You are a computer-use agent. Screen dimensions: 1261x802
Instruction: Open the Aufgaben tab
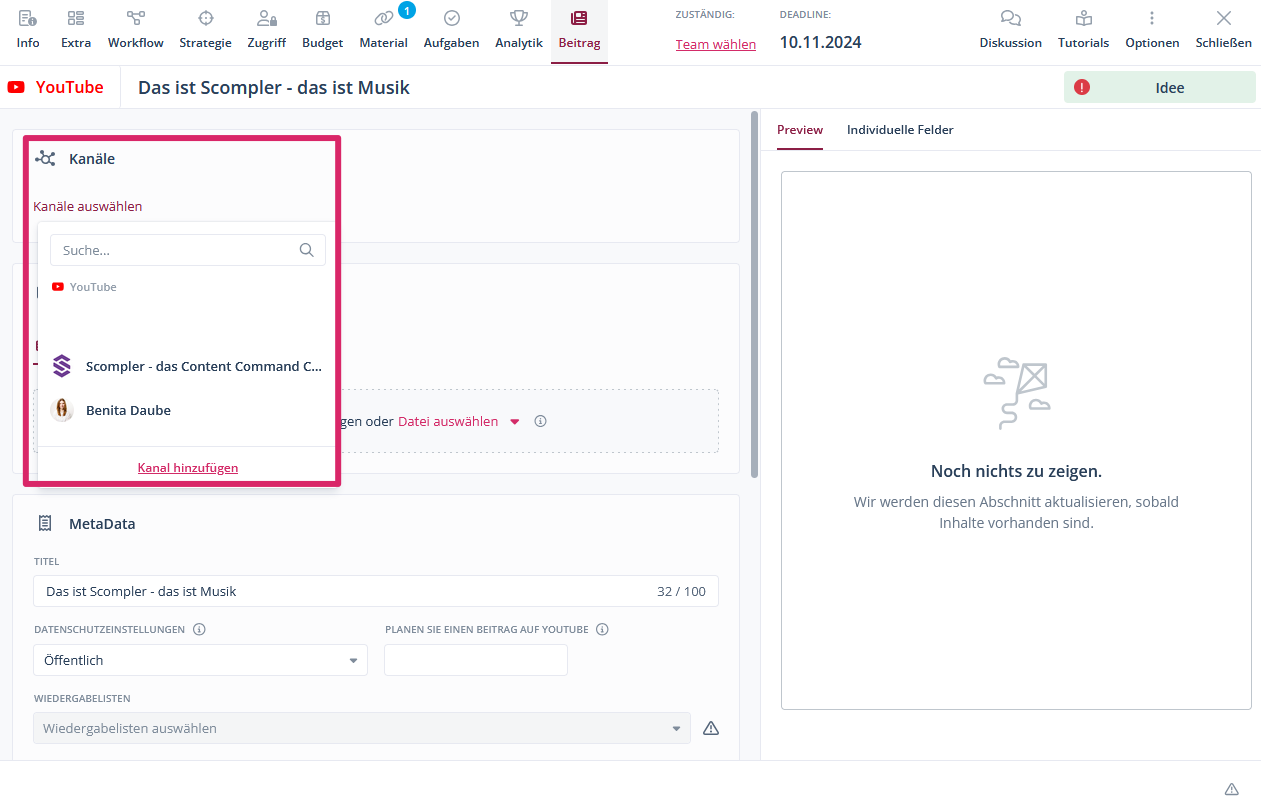coord(451,30)
